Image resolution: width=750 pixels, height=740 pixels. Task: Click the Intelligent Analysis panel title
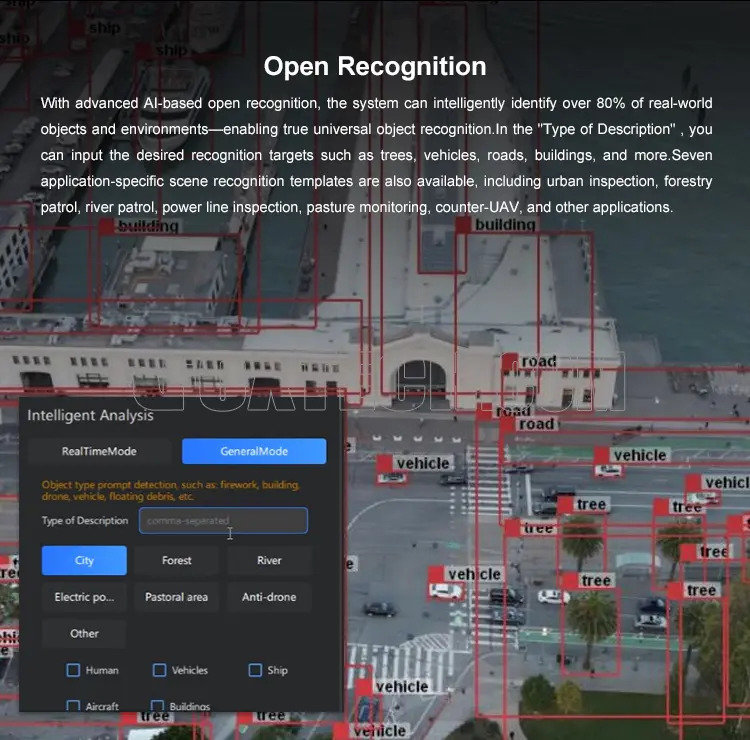click(x=90, y=415)
